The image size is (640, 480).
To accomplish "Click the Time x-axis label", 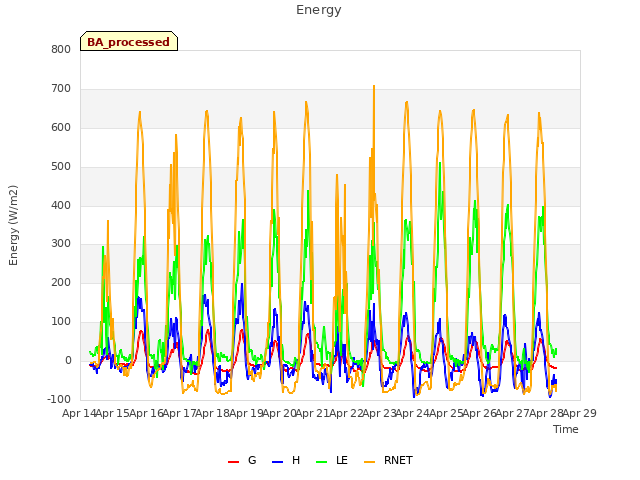I will point(566,429).
